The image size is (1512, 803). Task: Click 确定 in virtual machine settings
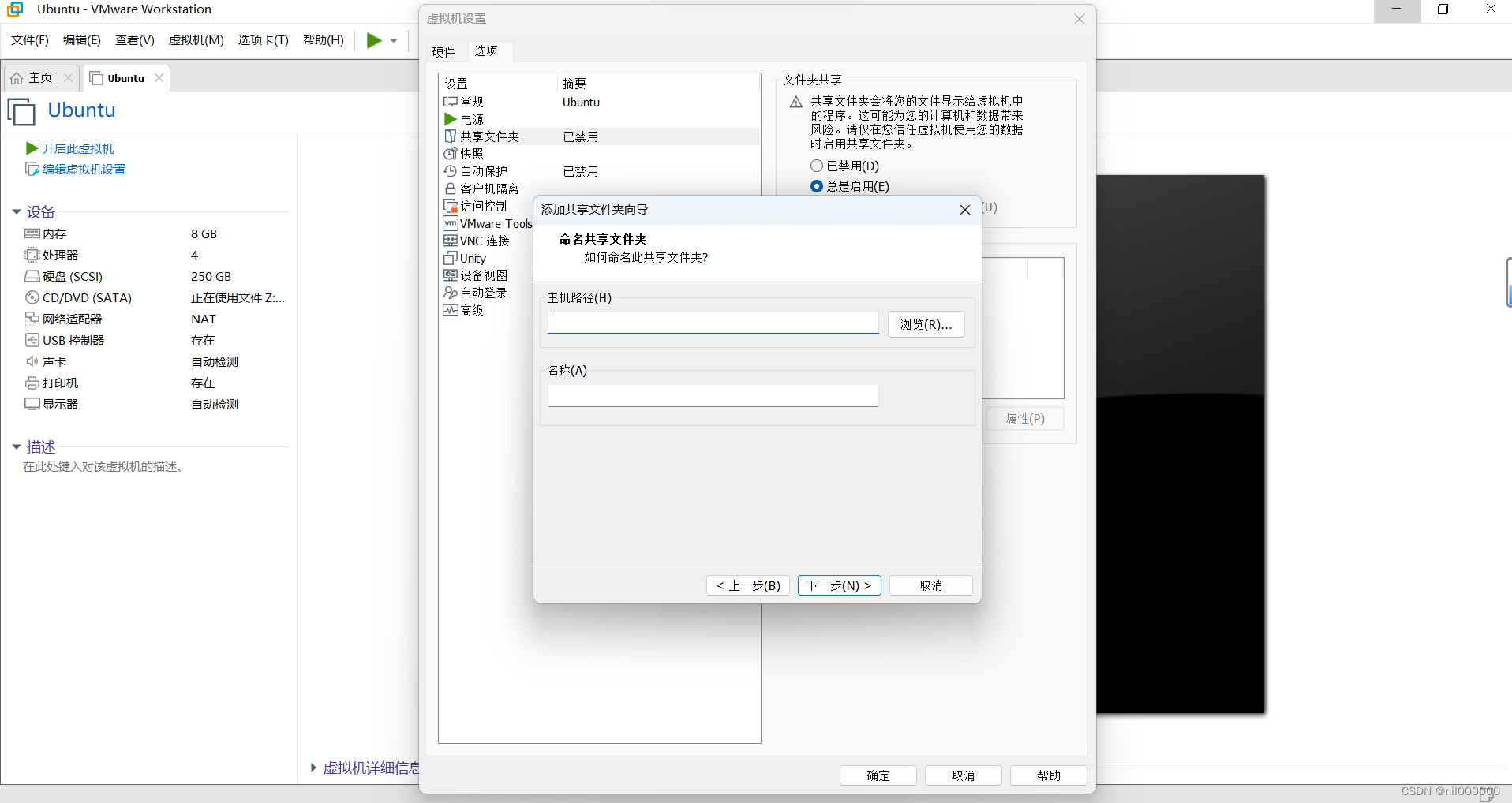click(x=878, y=775)
